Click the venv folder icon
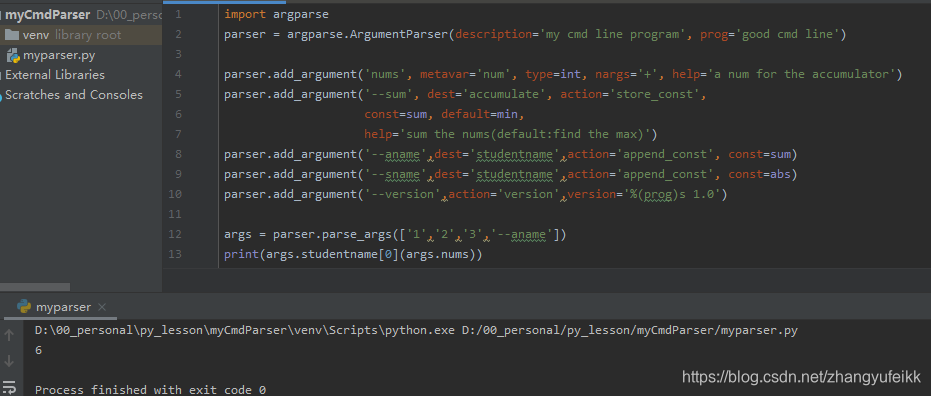Viewport: 931px width, 396px height. click(x=11, y=35)
